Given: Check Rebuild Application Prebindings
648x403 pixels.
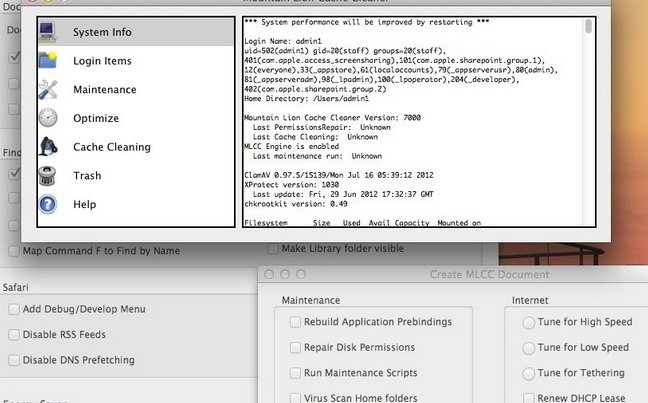Looking at the screenshot, I should coord(295,322).
